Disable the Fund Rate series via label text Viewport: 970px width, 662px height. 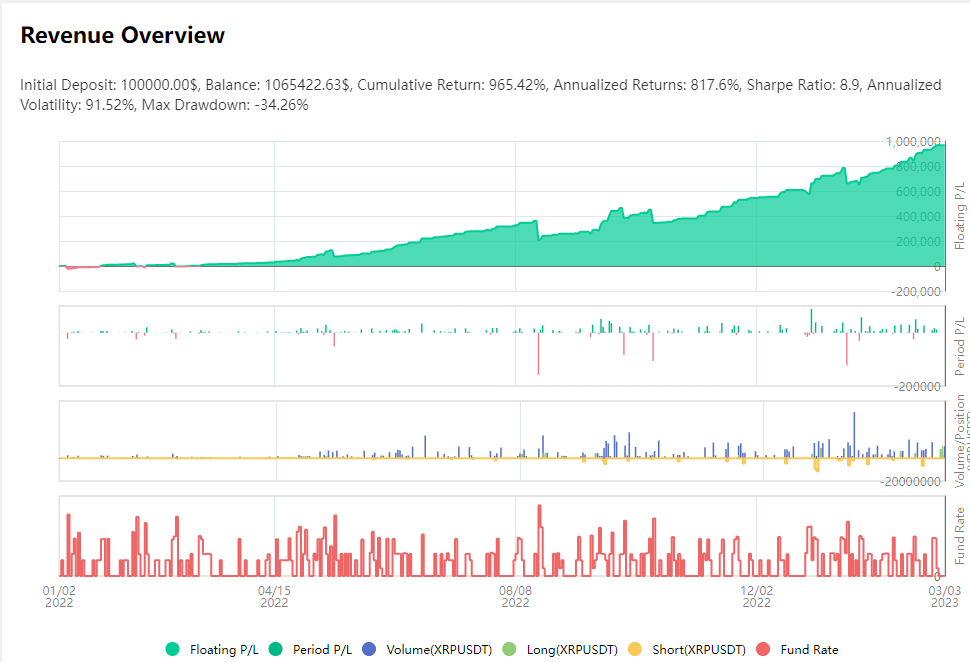809,650
